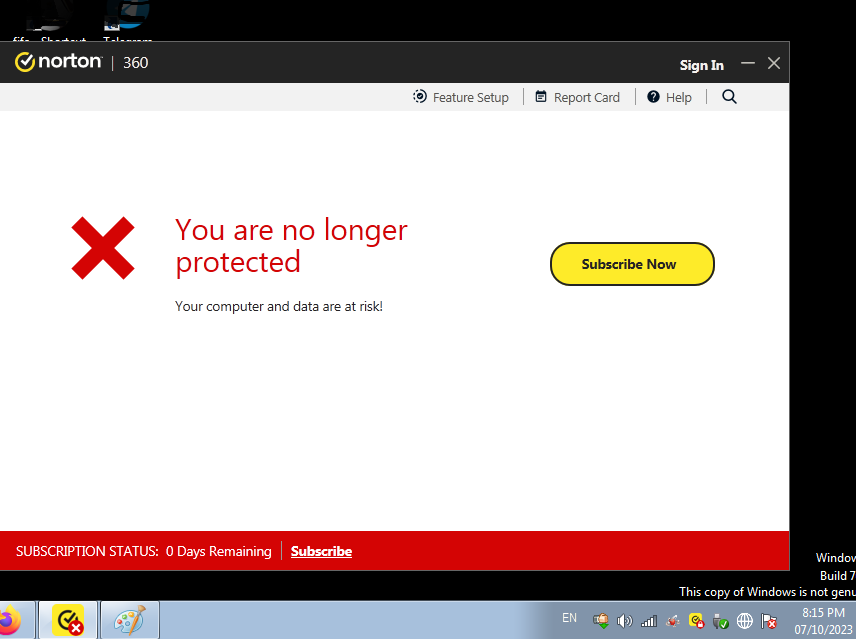Click the taskbar clock showing 8:15 PM
856x639 pixels.
pos(823,620)
